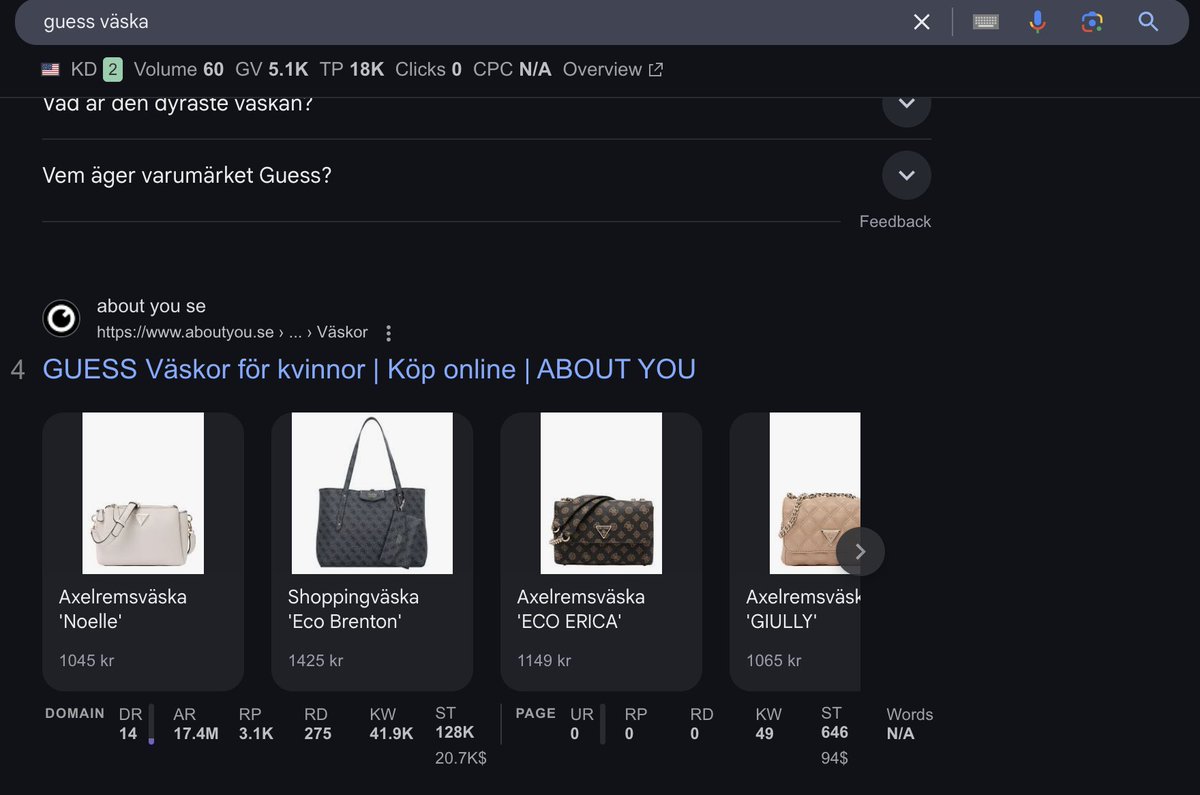Click the 1425 kr price
The image size is (1200, 795).
tap(315, 661)
